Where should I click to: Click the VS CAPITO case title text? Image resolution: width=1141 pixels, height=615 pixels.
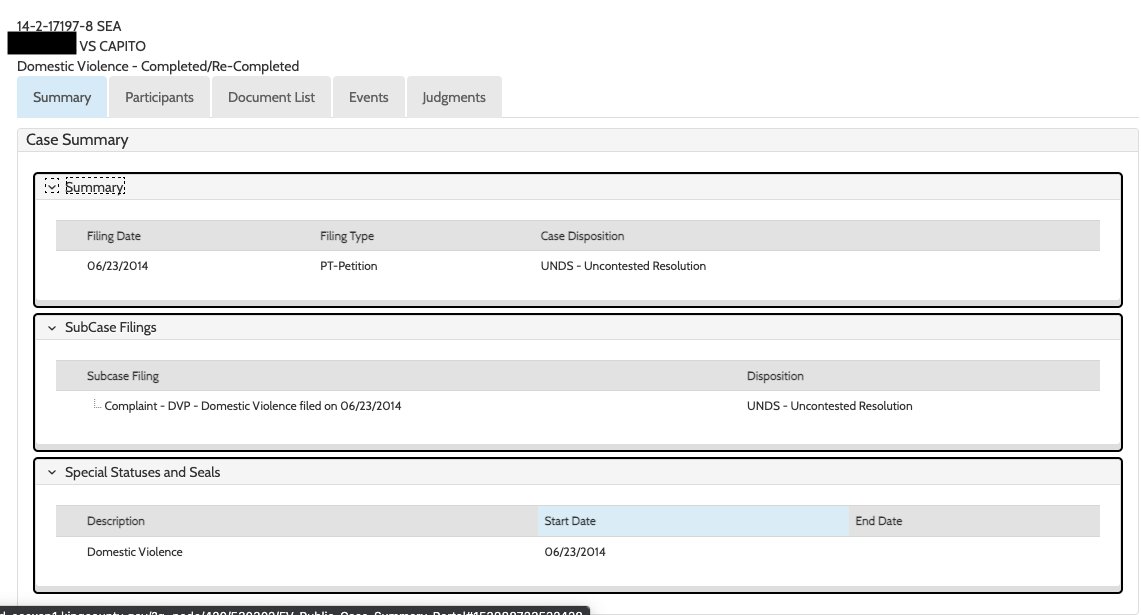tap(112, 46)
